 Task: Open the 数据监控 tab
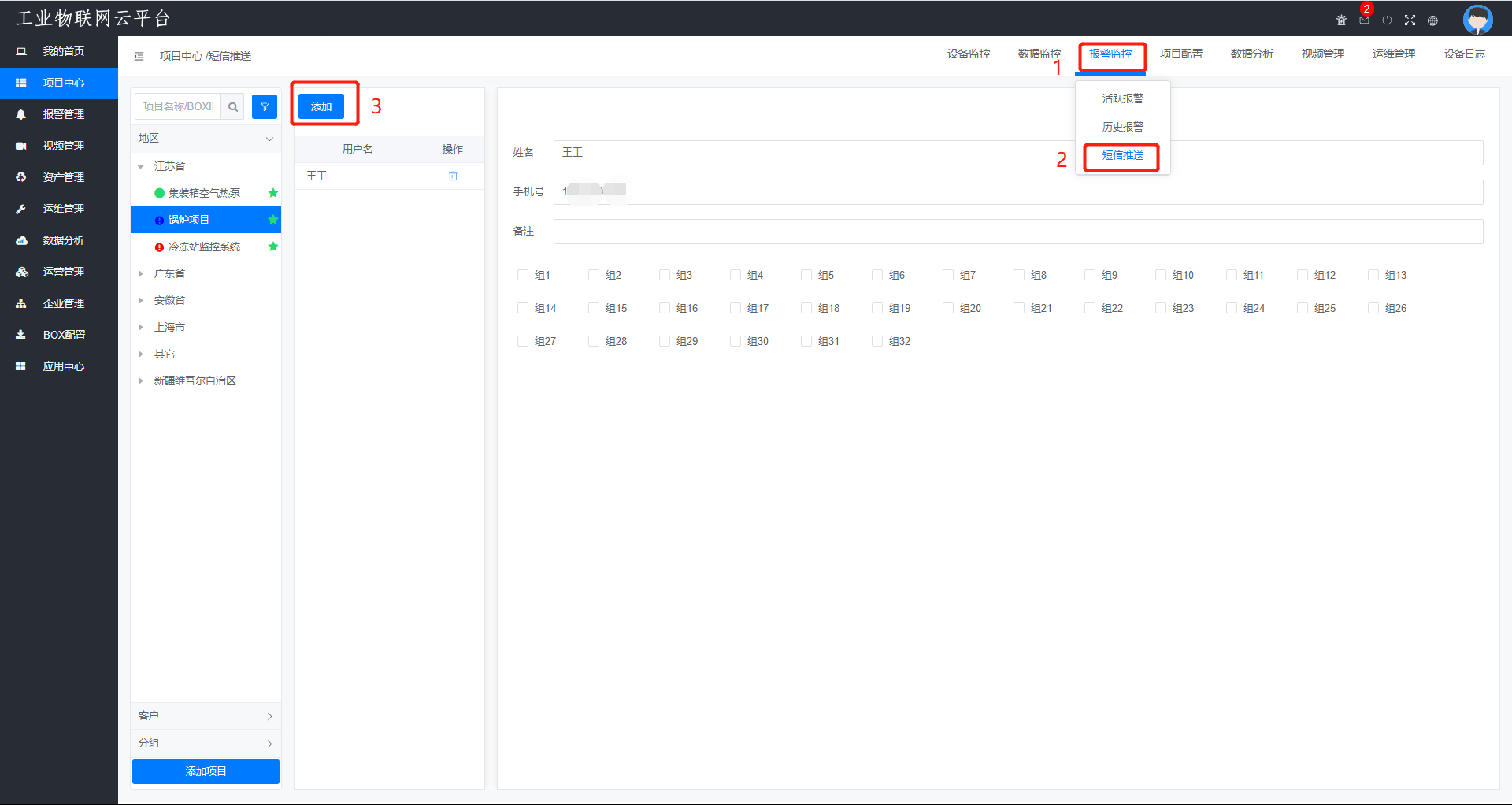pos(1039,54)
